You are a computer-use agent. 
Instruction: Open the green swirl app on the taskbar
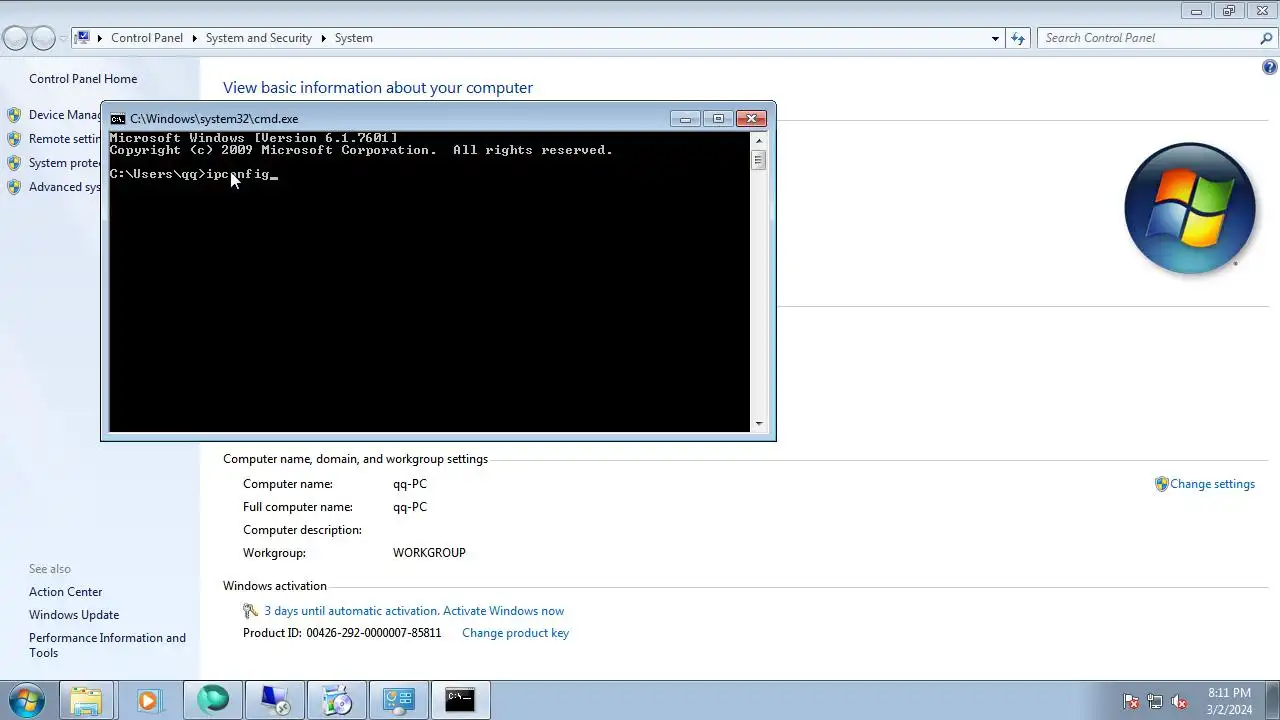pos(212,700)
